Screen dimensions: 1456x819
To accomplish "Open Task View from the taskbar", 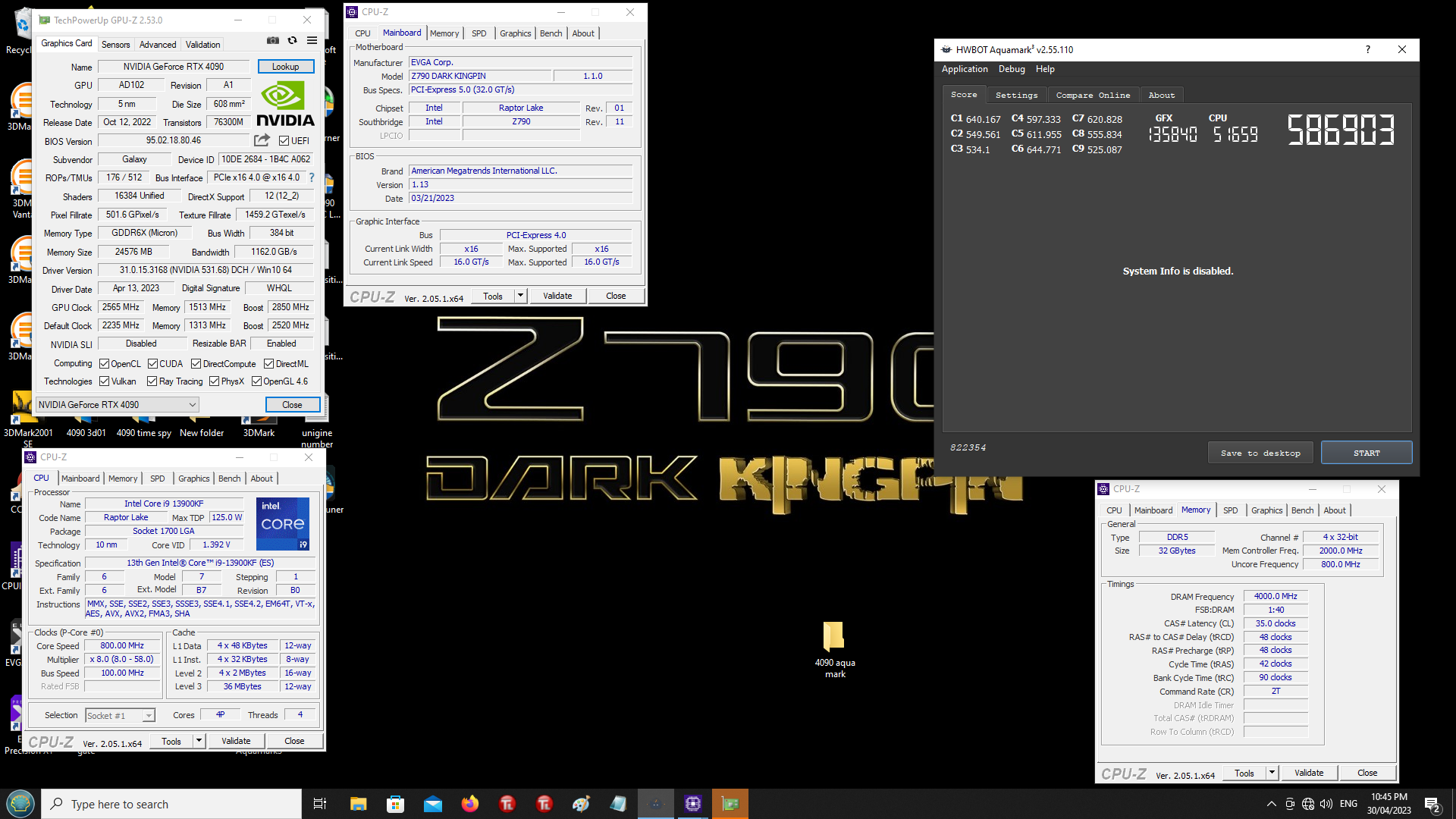I will (x=319, y=804).
